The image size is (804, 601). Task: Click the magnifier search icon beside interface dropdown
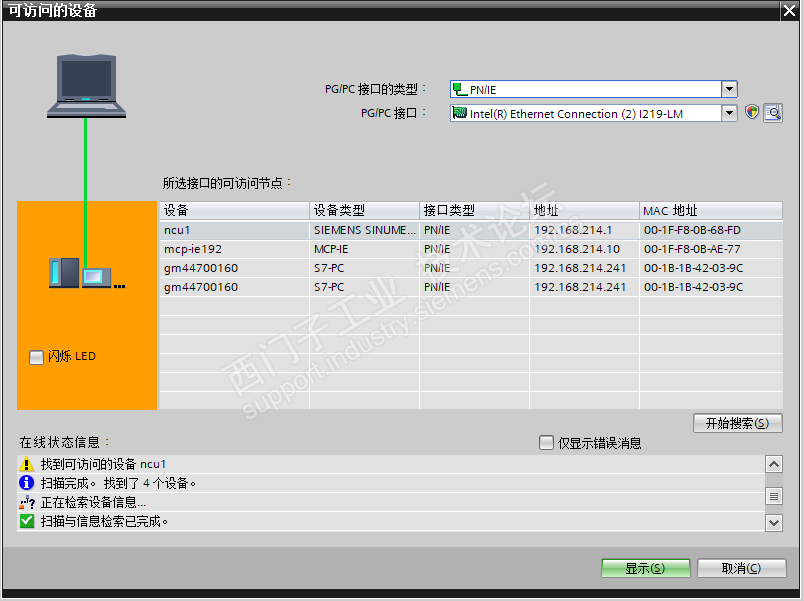click(x=773, y=112)
